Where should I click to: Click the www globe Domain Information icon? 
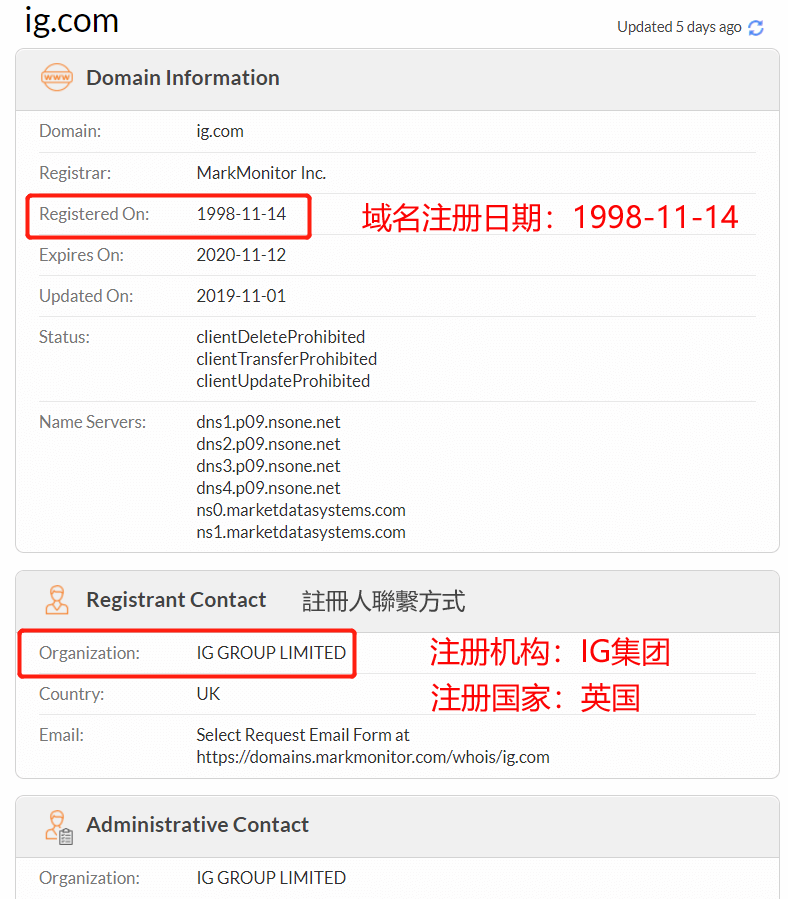coord(57,77)
